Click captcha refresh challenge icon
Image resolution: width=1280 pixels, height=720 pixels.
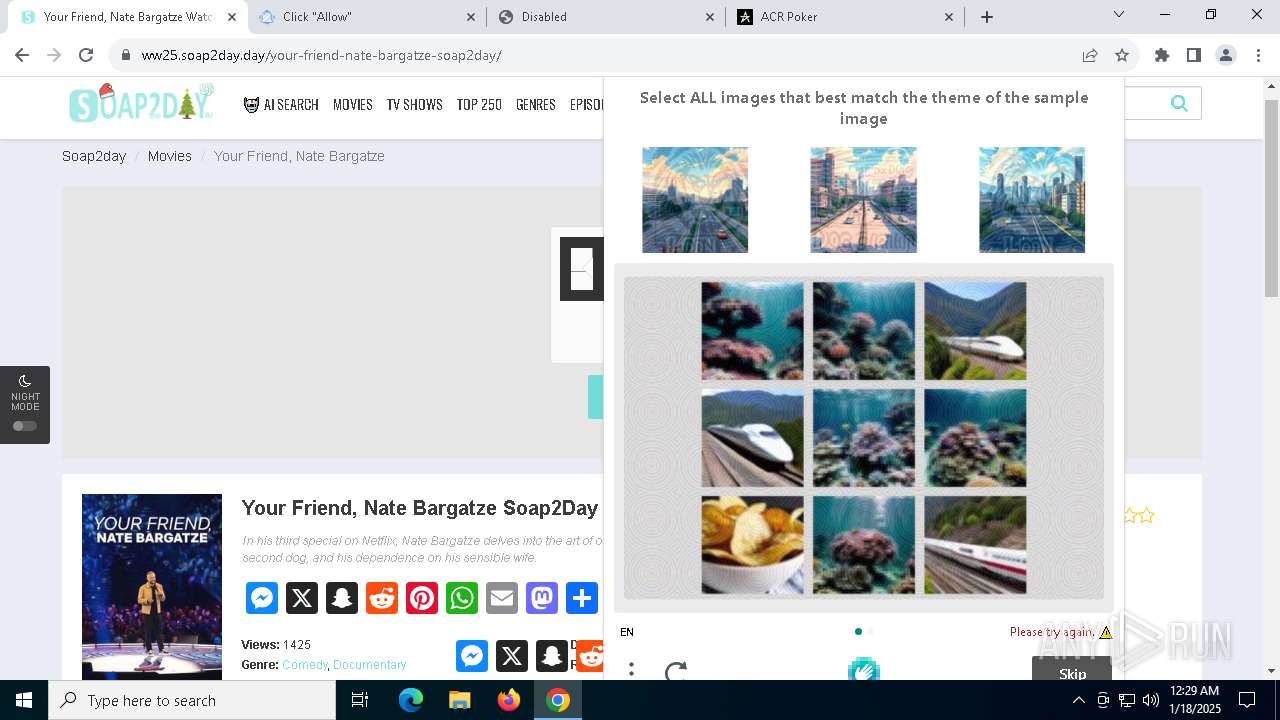[676, 670]
